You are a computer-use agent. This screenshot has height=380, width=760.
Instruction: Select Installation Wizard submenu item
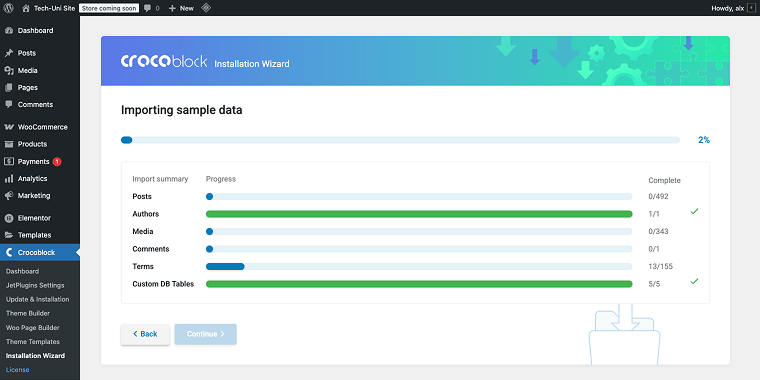35,356
